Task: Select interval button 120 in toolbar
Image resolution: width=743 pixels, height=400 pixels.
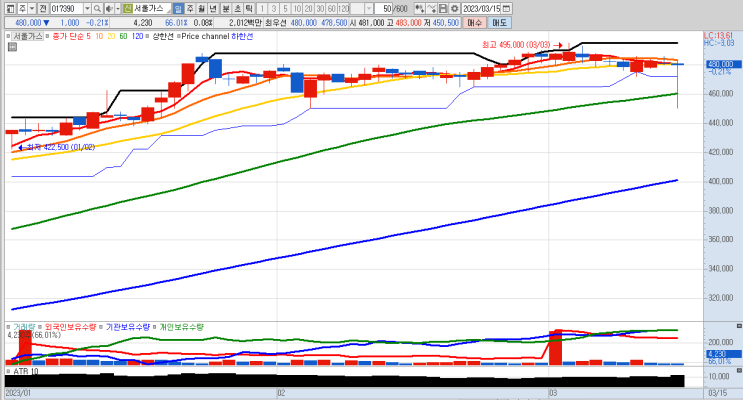Action: pyautogui.click(x=344, y=9)
